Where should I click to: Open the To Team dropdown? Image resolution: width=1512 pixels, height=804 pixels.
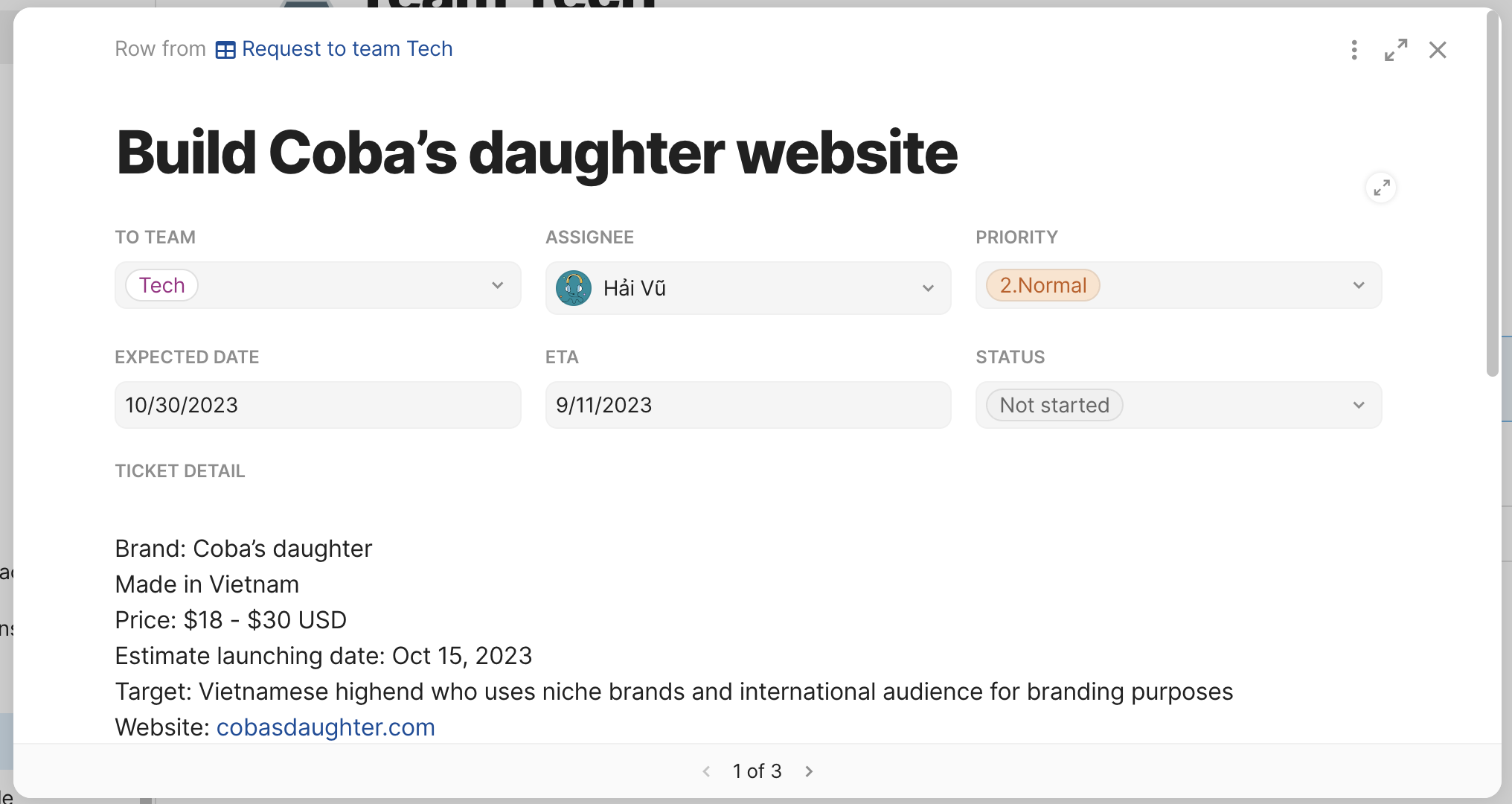[497, 285]
